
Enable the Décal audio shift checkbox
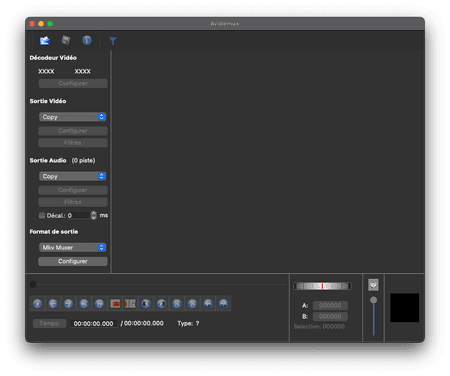(42, 215)
